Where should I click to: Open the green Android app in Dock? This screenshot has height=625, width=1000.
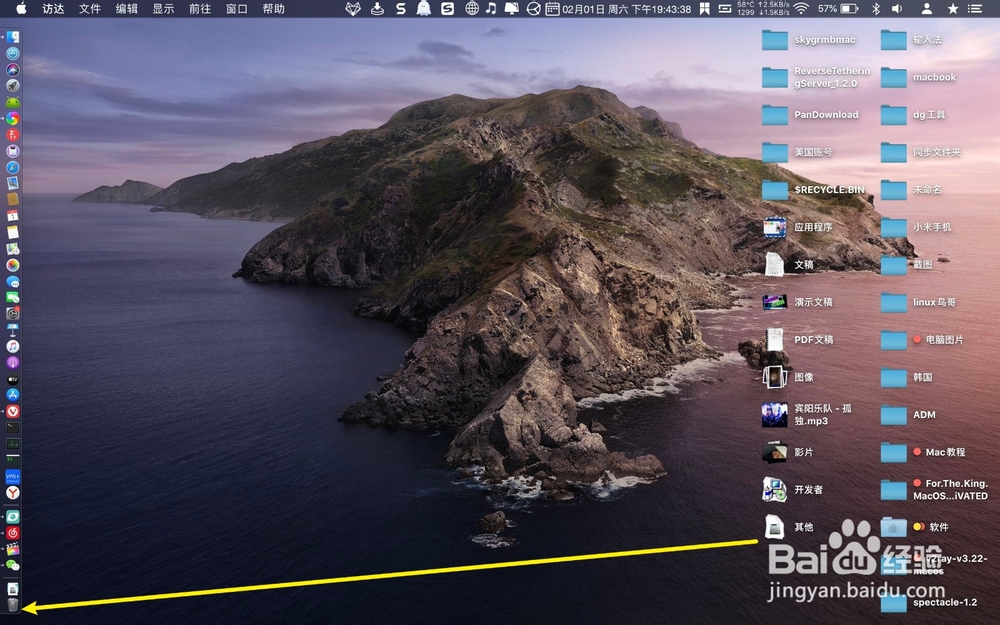pyautogui.click(x=13, y=102)
